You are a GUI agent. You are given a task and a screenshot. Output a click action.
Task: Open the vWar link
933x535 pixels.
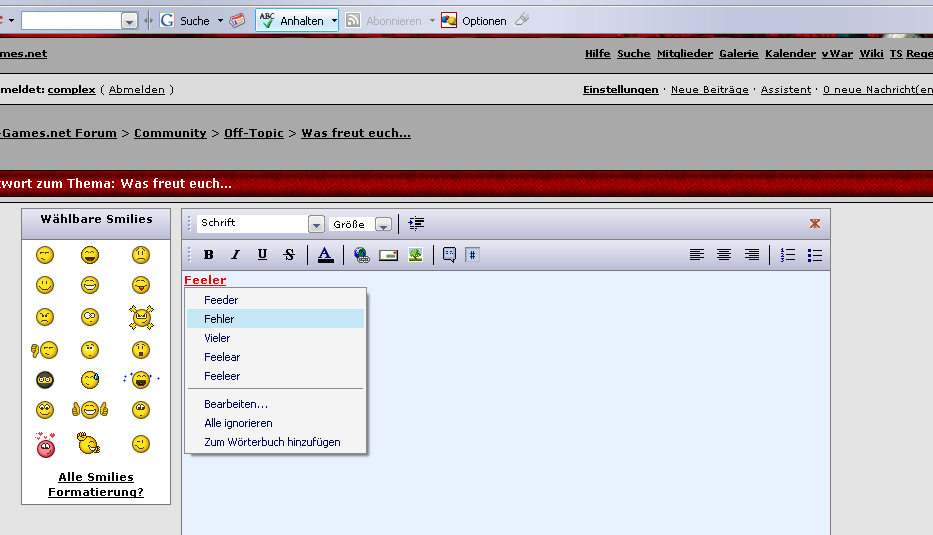(x=837, y=54)
